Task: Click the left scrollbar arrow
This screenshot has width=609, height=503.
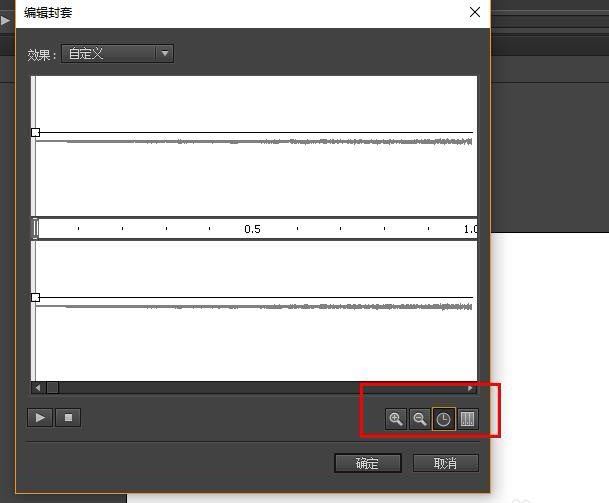Action: pyautogui.click(x=38, y=388)
